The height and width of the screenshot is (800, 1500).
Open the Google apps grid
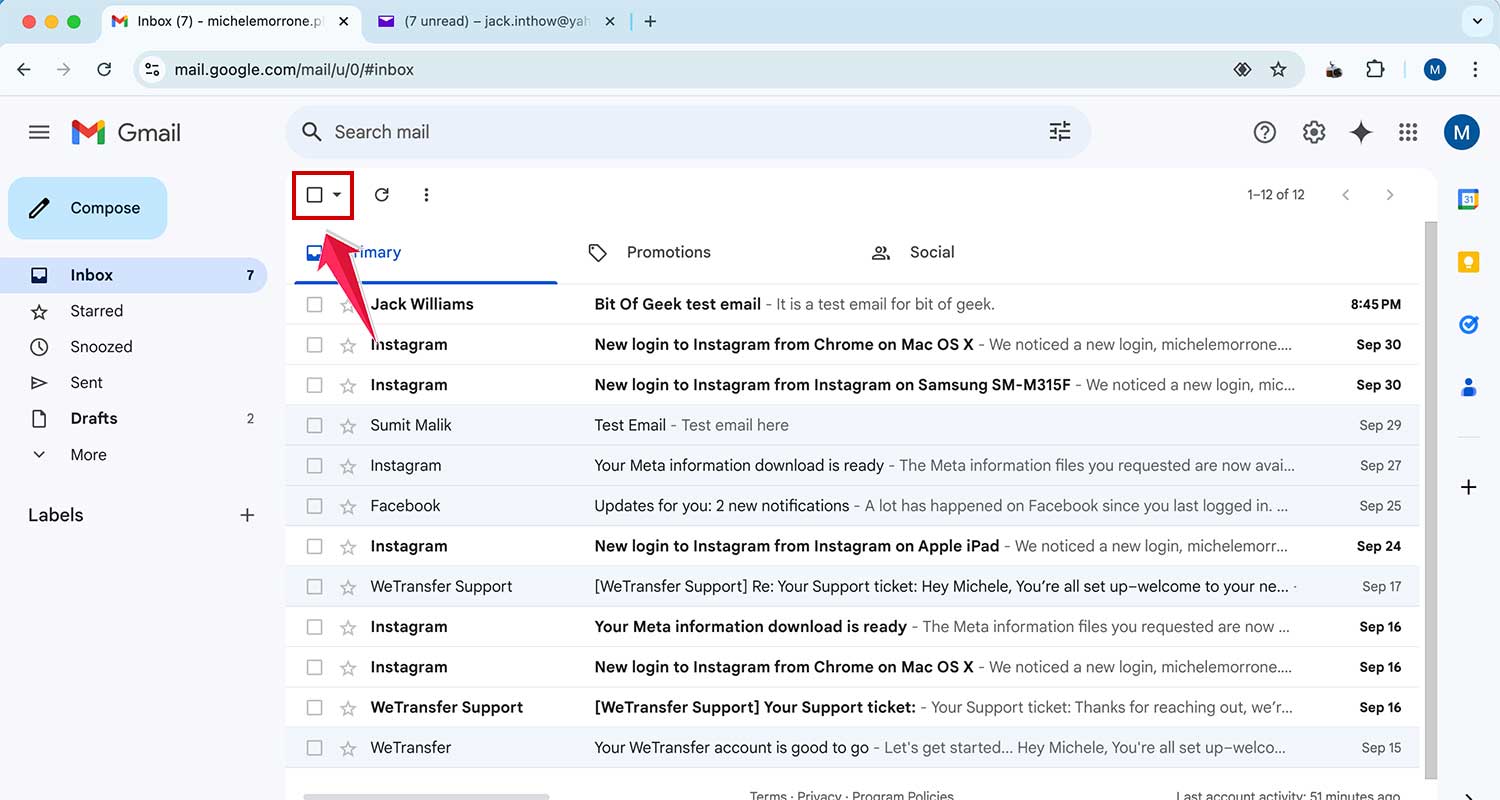[x=1408, y=131]
